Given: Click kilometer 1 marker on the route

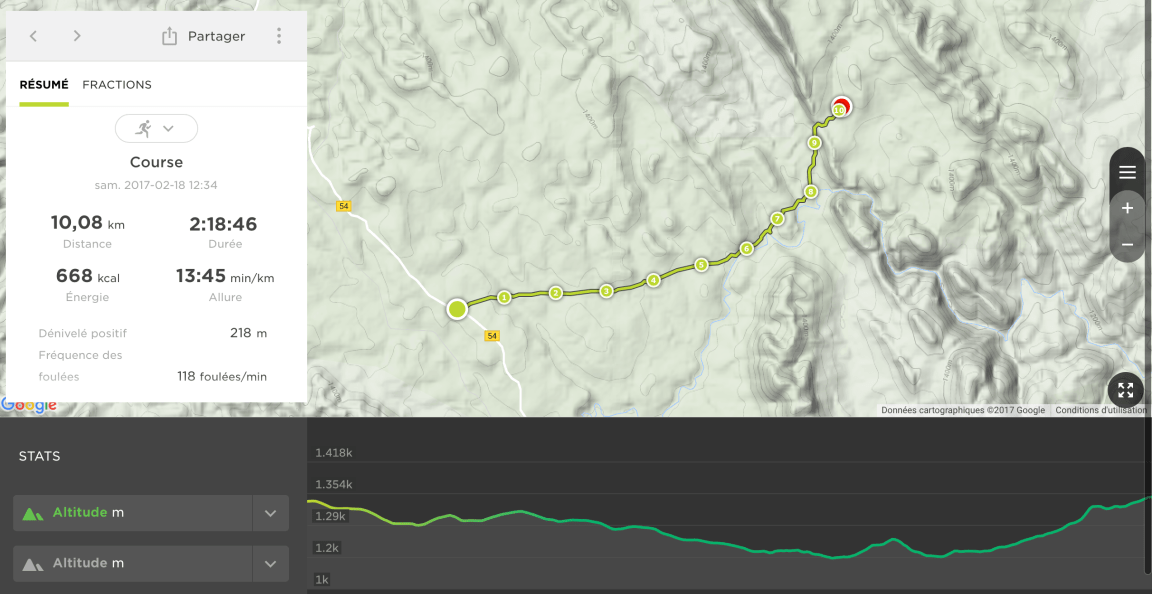Looking at the screenshot, I should point(504,297).
